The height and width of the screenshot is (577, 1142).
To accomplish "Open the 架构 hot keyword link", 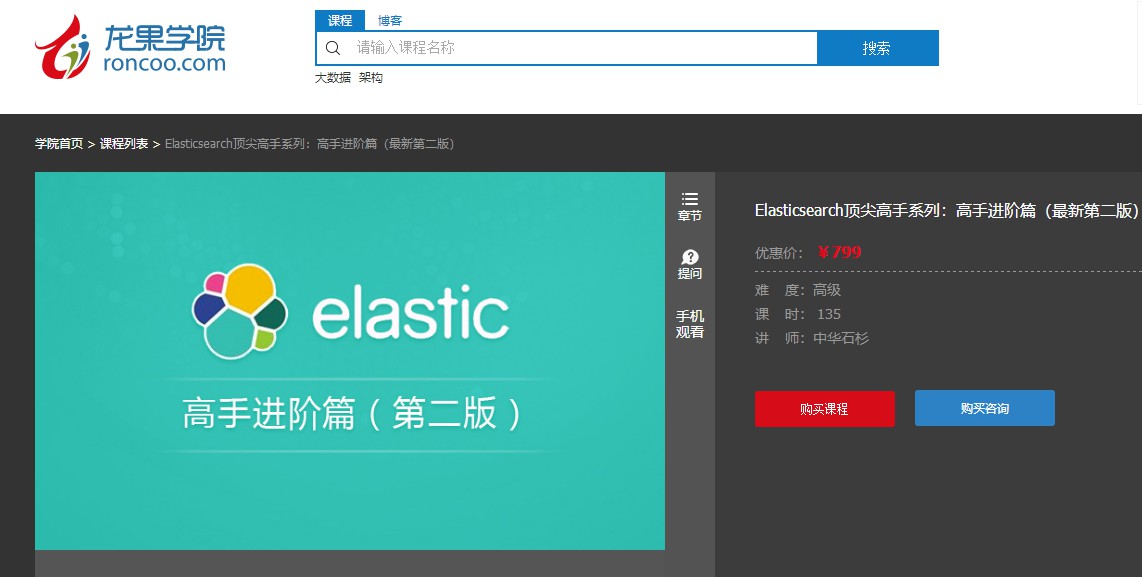I will click(x=371, y=78).
